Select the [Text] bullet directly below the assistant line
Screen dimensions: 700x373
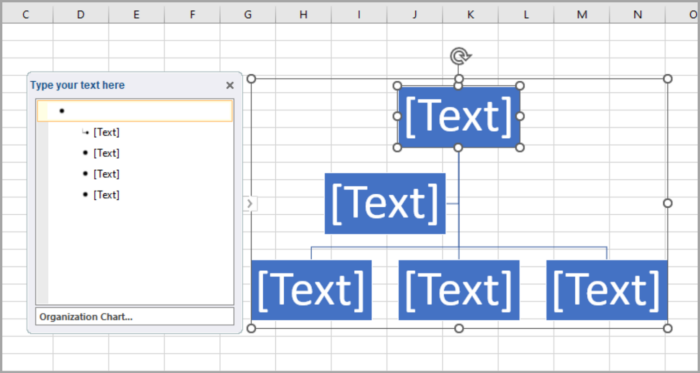[106, 153]
